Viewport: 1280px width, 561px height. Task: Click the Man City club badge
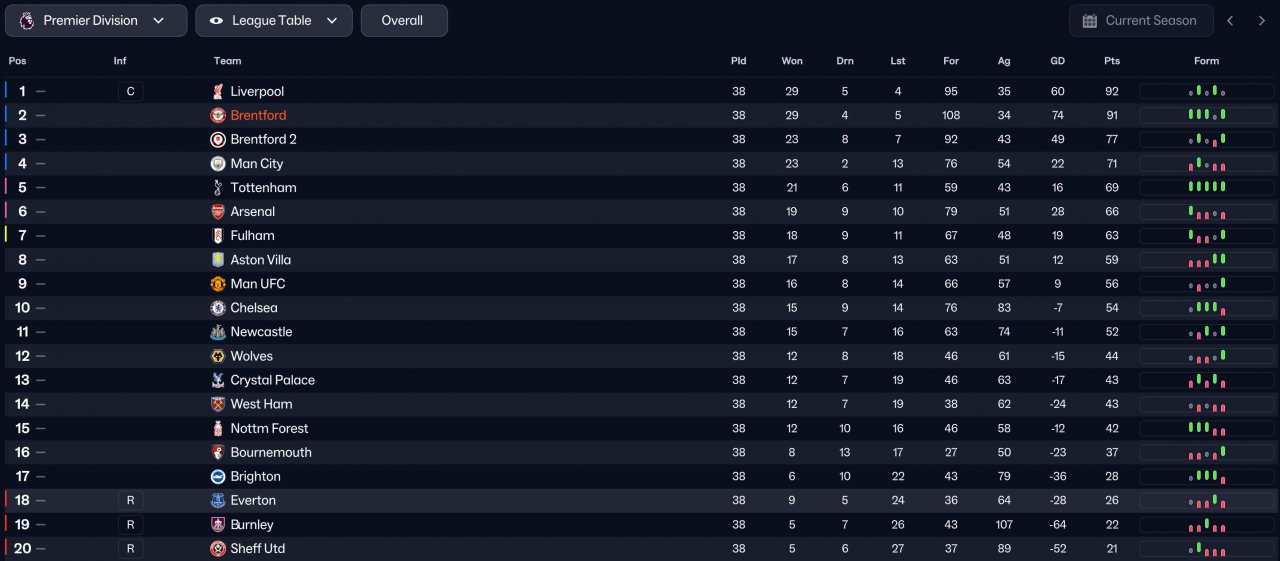[218, 163]
